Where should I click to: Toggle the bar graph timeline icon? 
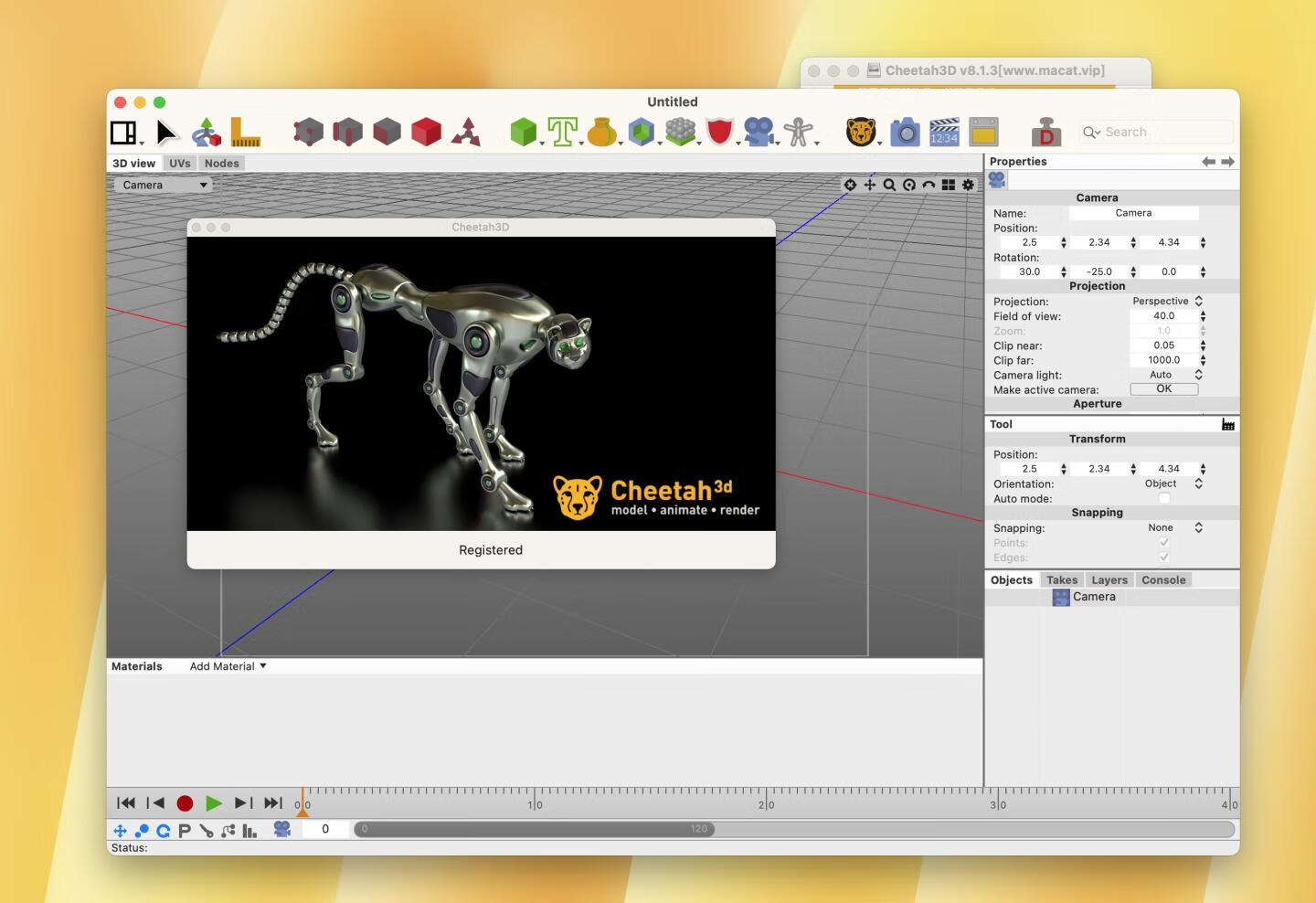coord(249,830)
